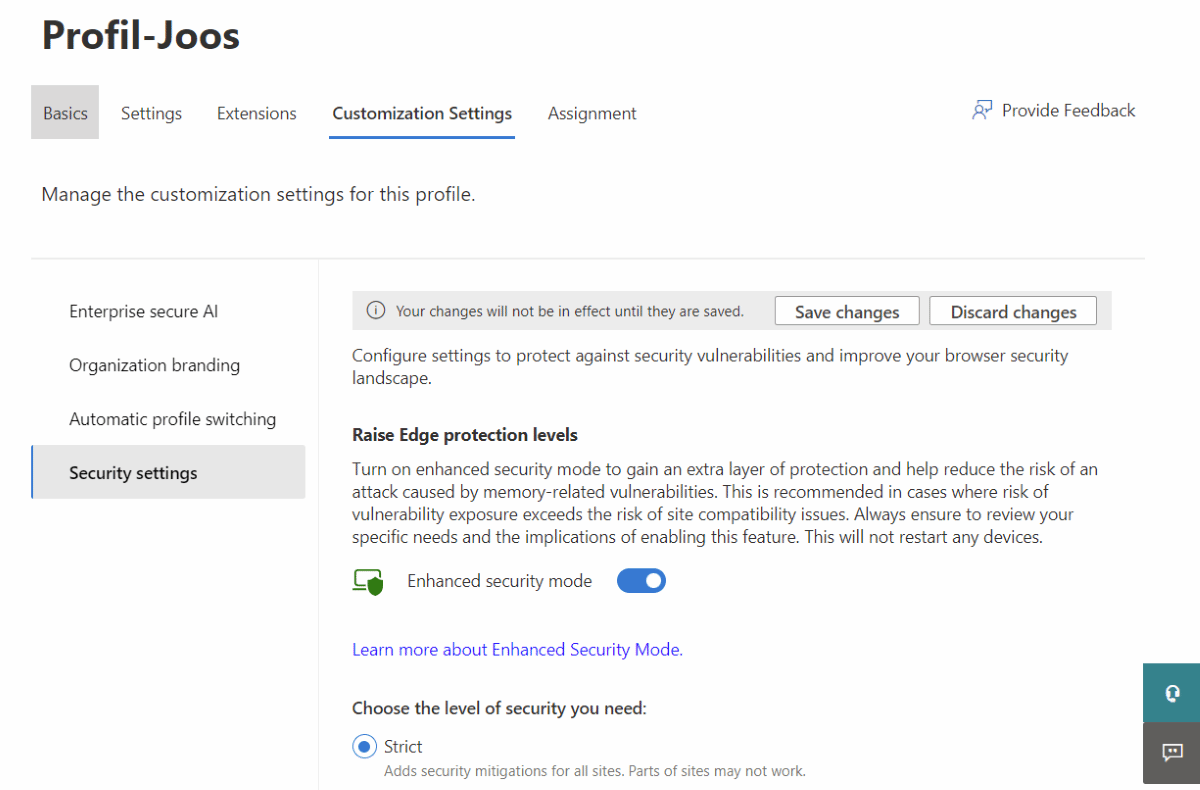This screenshot has width=1200, height=790.
Task: Select Organization branding in the sidebar
Action: [154, 365]
